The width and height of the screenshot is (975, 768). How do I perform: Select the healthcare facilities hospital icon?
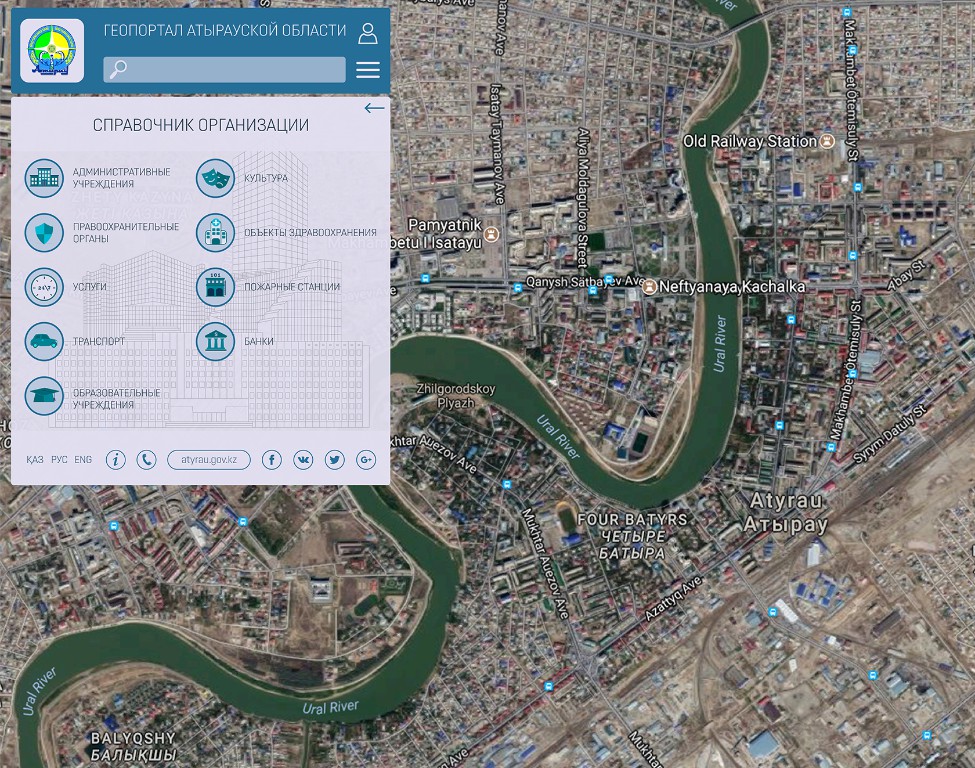pyautogui.click(x=215, y=233)
